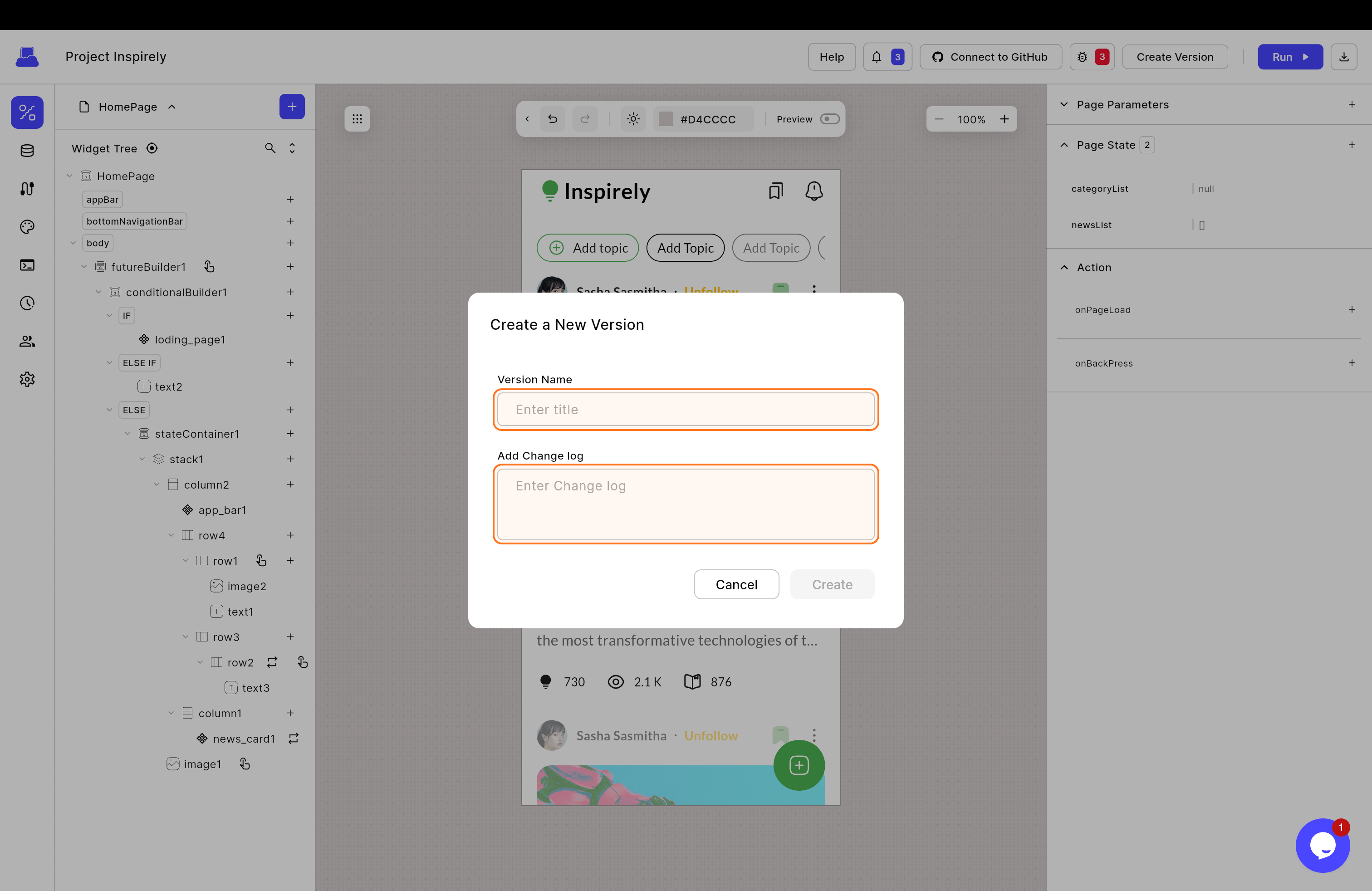Open the theme palette icon in sidebar

(x=27, y=227)
